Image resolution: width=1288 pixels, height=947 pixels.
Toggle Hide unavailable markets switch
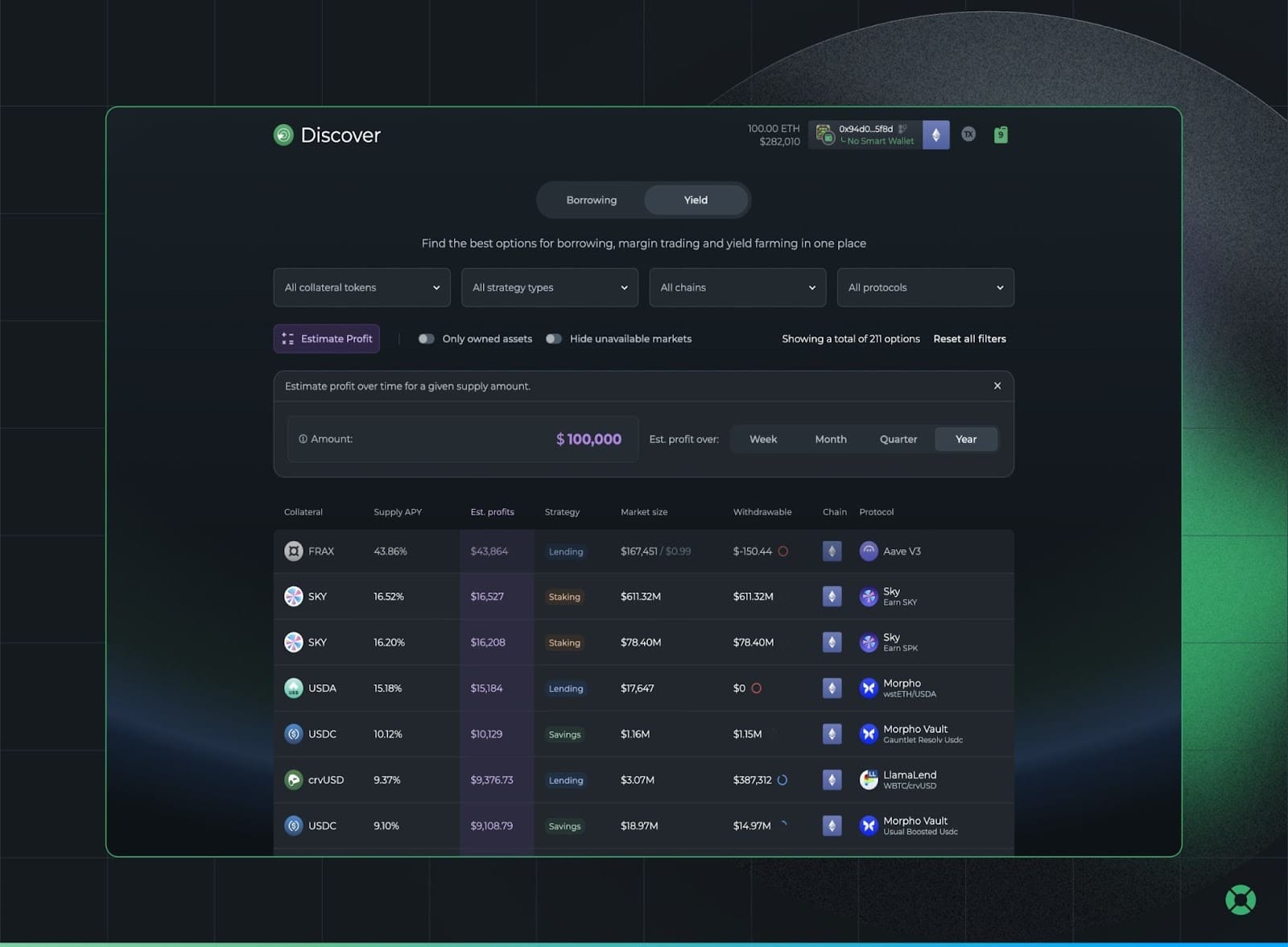[x=553, y=339]
